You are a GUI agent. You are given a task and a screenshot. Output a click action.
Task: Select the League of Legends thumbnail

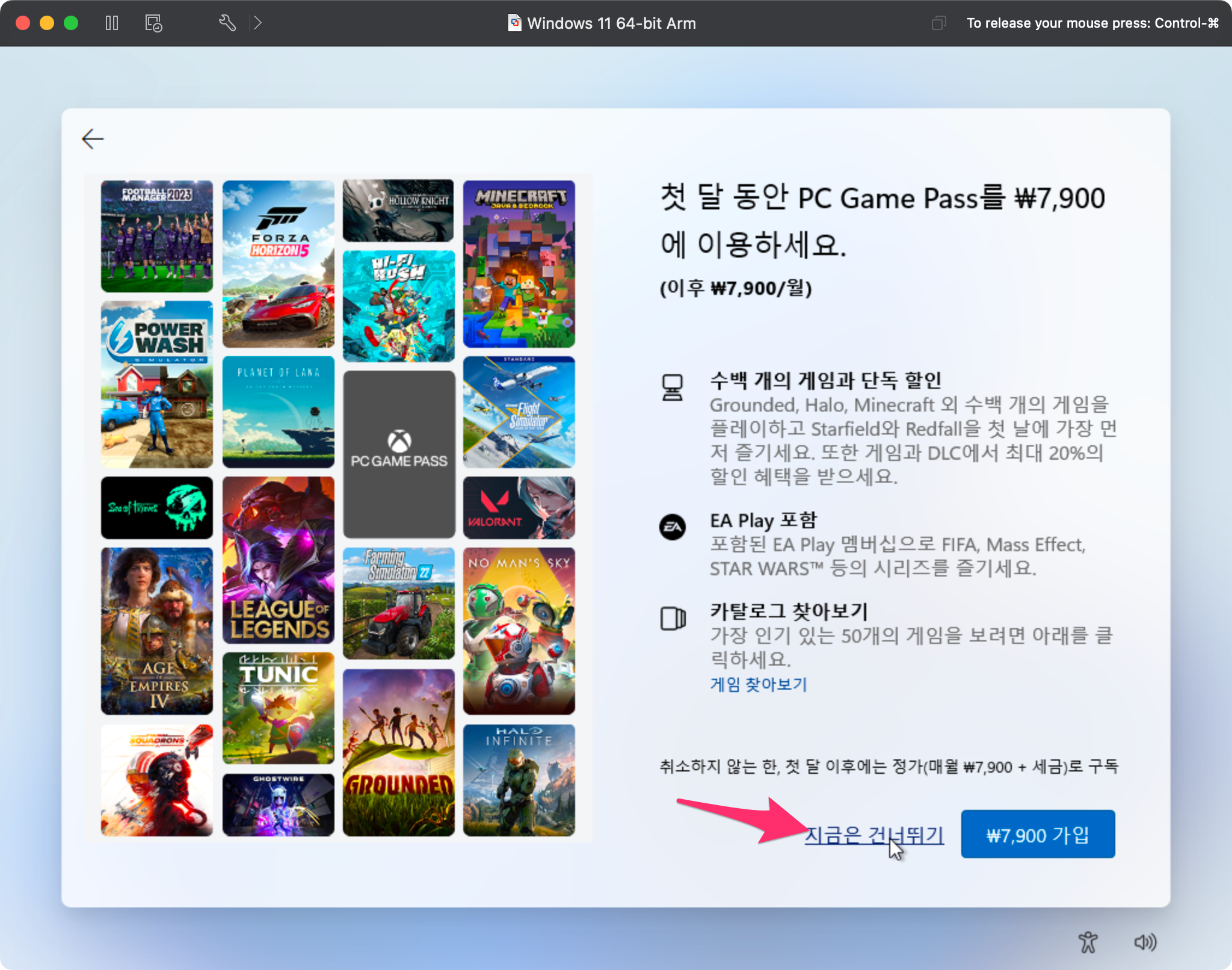point(278,560)
